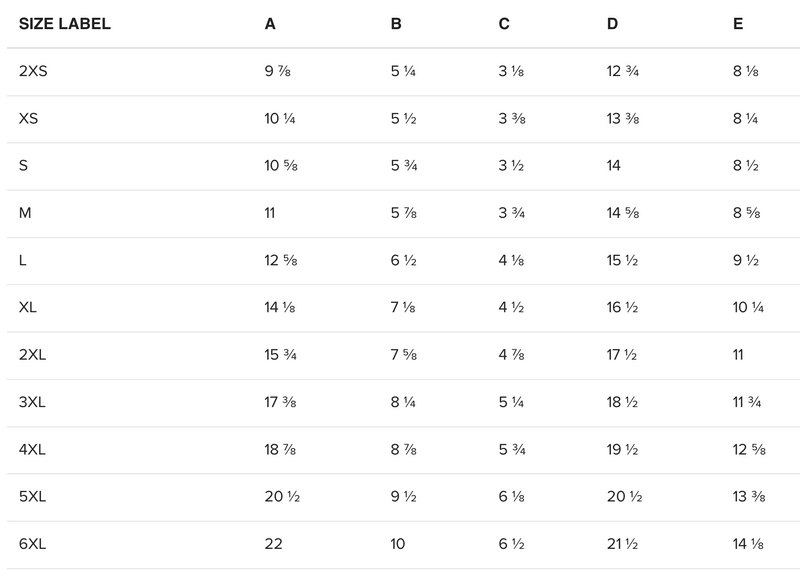
Task: Select the M size row label
Action: (25, 213)
